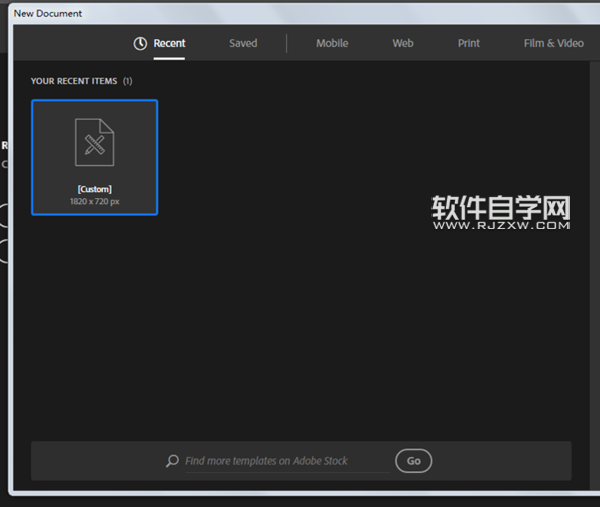The height and width of the screenshot is (507, 600).
Task: Click the magnifier icon in the Adobe Stock search
Action: click(173, 461)
